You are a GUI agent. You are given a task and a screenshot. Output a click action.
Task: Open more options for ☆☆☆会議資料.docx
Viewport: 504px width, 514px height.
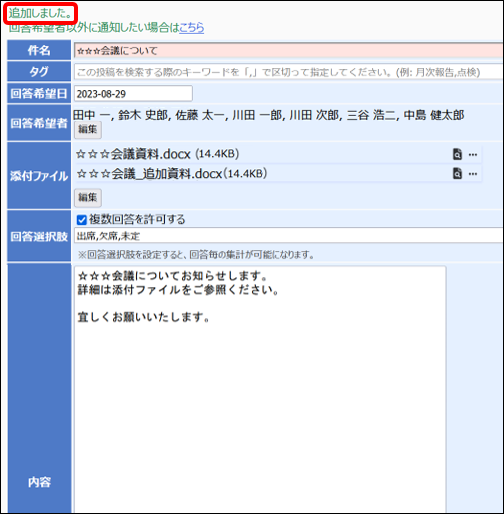(x=473, y=154)
